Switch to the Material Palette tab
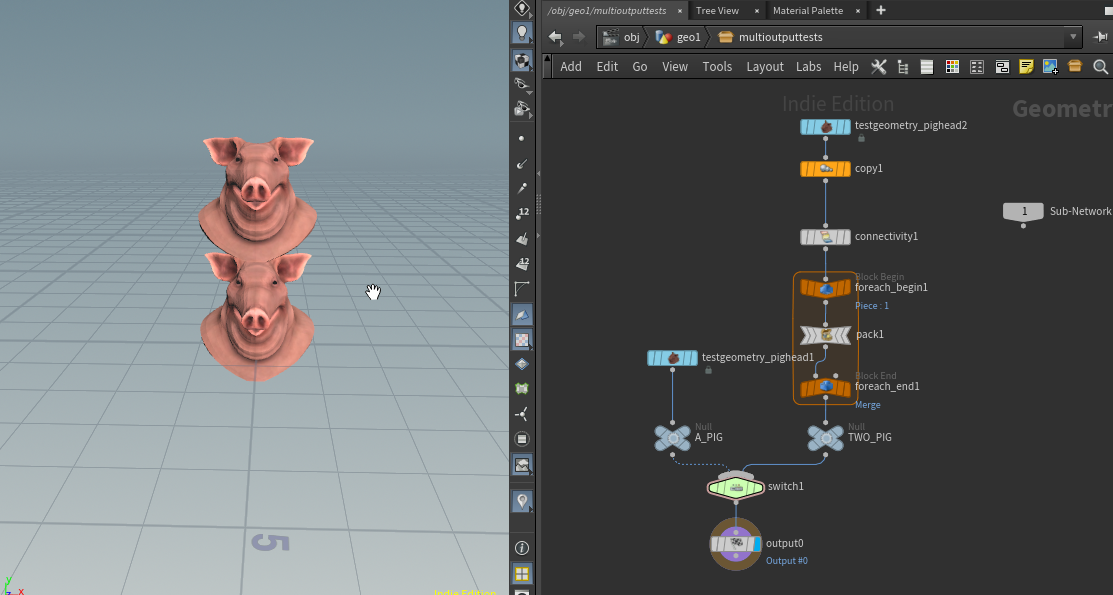Image resolution: width=1113 pixels, height=595 pixels. (x=807, y=11)
